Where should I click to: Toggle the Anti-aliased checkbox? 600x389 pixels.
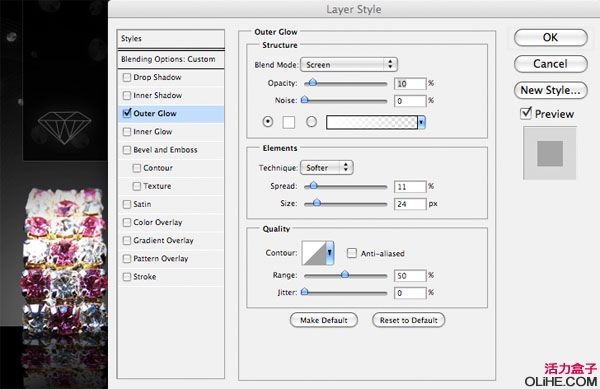click(x=352, y=253)
